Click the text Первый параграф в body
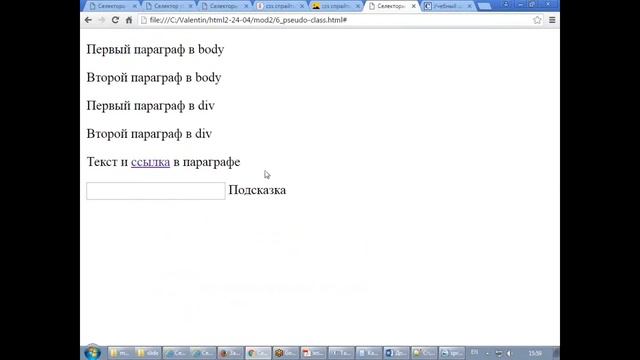This screenshot has height=360, width=640. point(155,49)
